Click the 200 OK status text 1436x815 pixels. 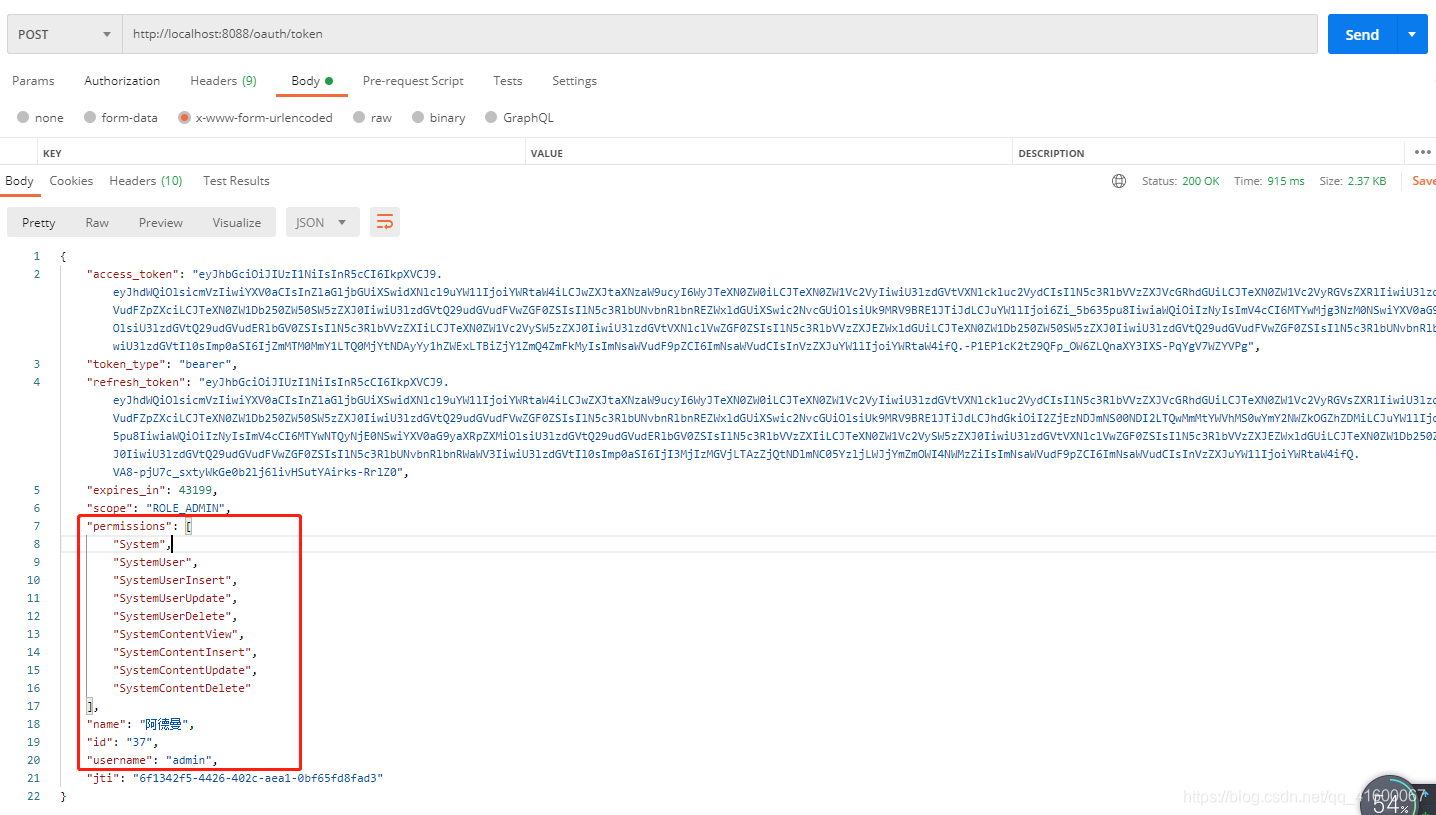(1199, 181)
